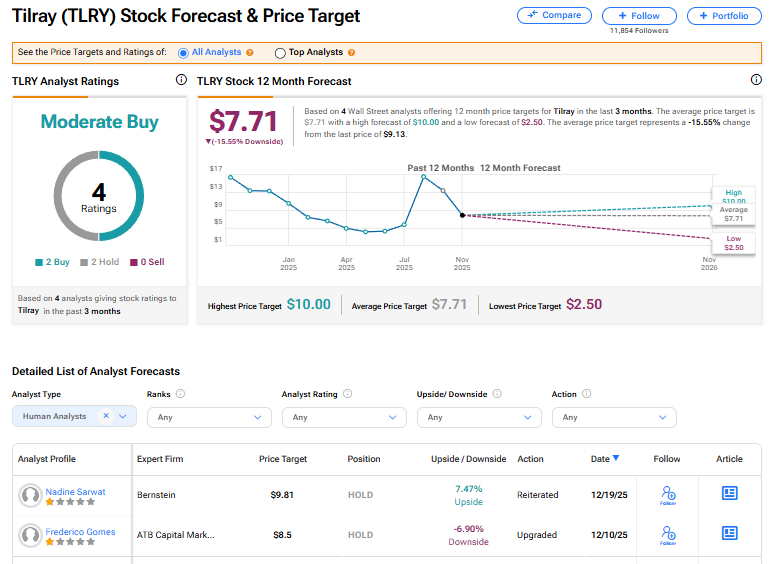Screen dimensions: 772x564
Task: Open the Ranks dropdown
Action: click(208, 417)
